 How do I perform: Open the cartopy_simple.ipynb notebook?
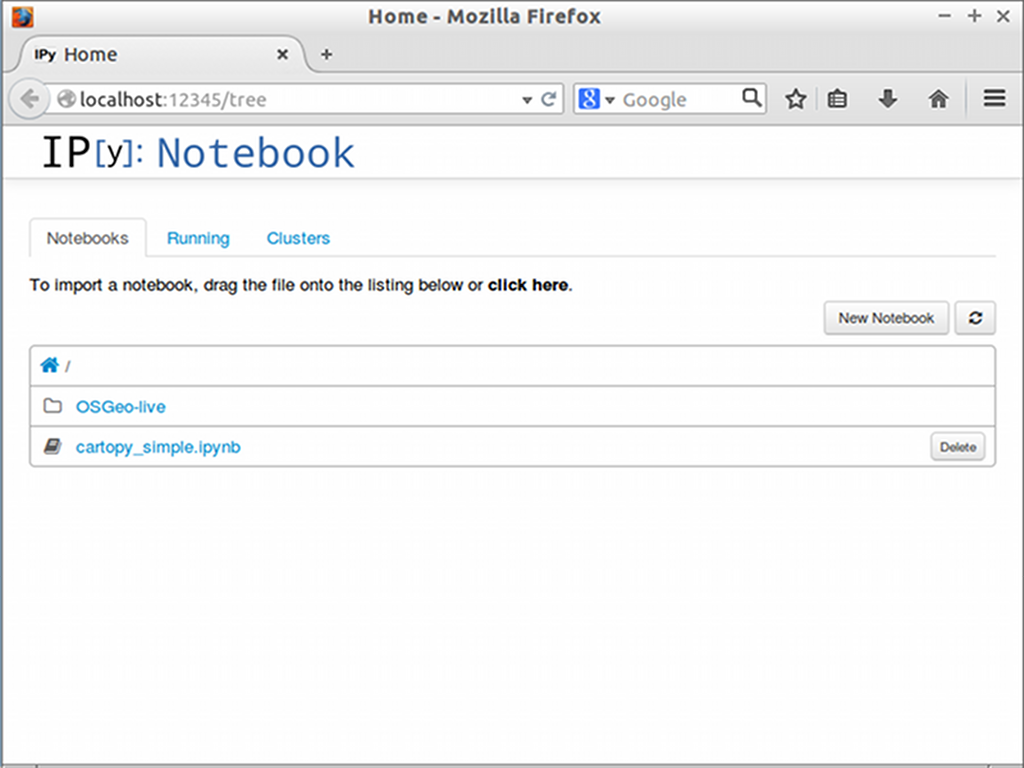point(158,447)
